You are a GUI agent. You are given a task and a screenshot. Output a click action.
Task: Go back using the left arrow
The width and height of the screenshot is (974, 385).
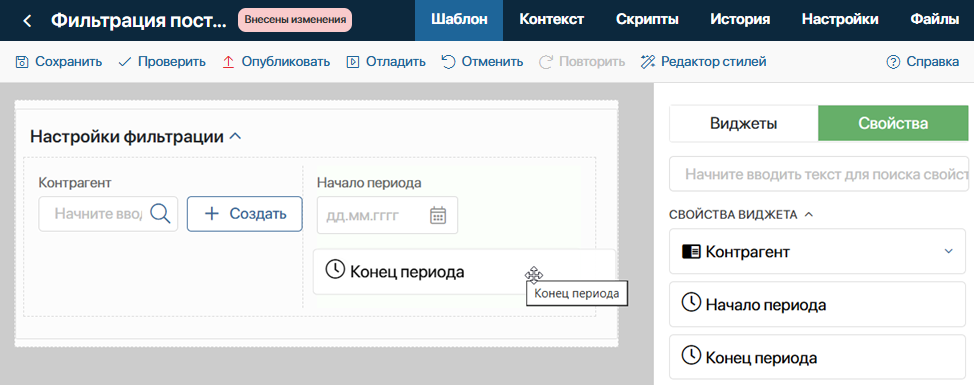click(x=27, y=20)
